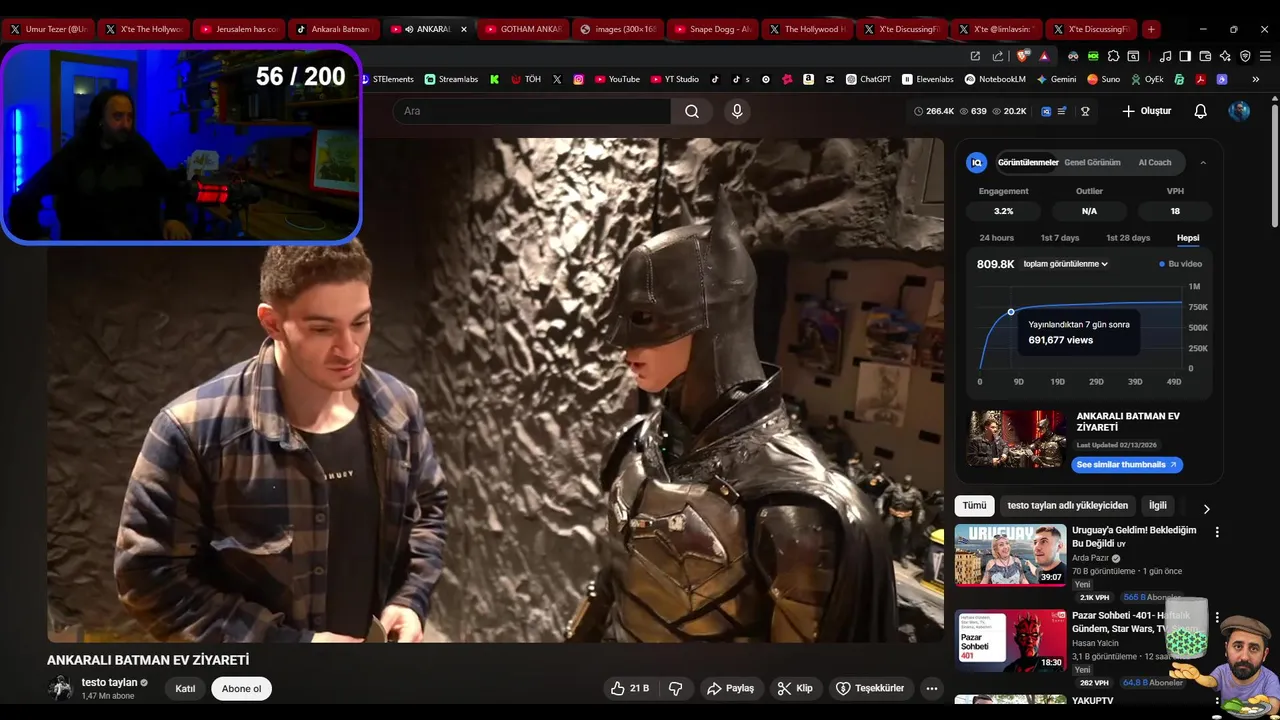The height and width of the screenshot is (720, 1280).
Task: Close the active ANKARALI tab
Action: (x=463, y=29)
